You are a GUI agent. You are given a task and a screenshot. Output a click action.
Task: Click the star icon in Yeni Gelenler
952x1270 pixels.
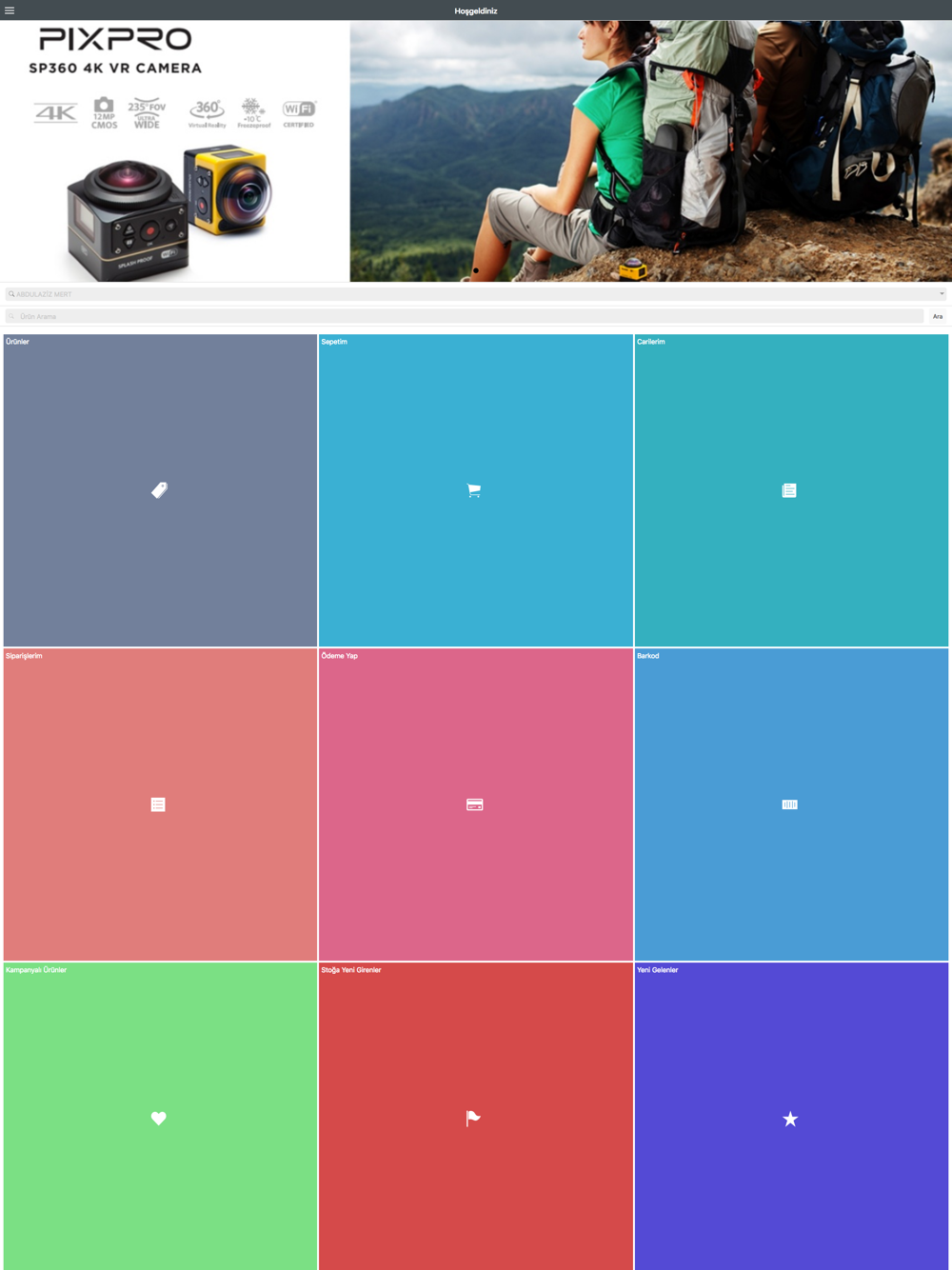(790, 1119)
